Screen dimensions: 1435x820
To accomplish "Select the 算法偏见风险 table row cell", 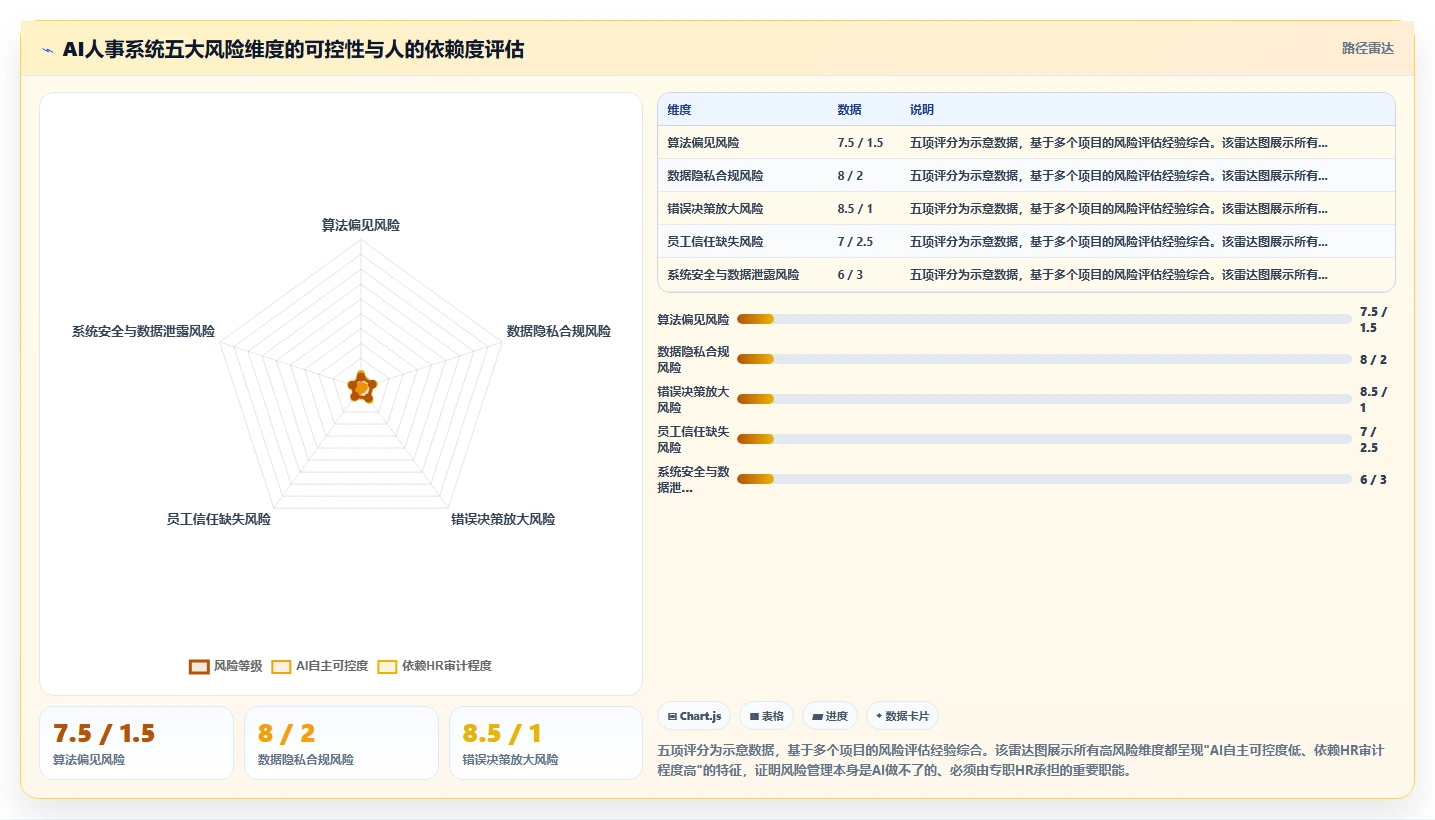I will [704, 143].
